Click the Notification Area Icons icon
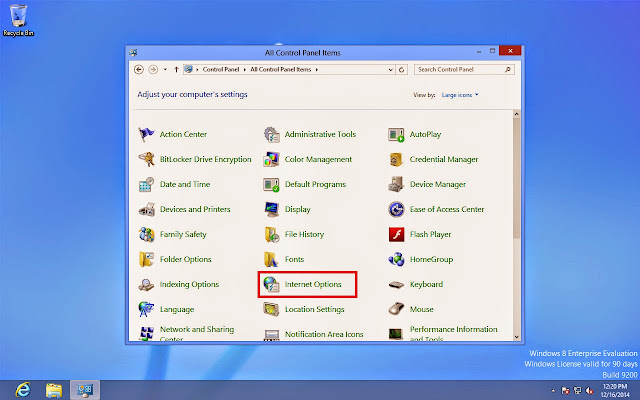 [271, 335]
